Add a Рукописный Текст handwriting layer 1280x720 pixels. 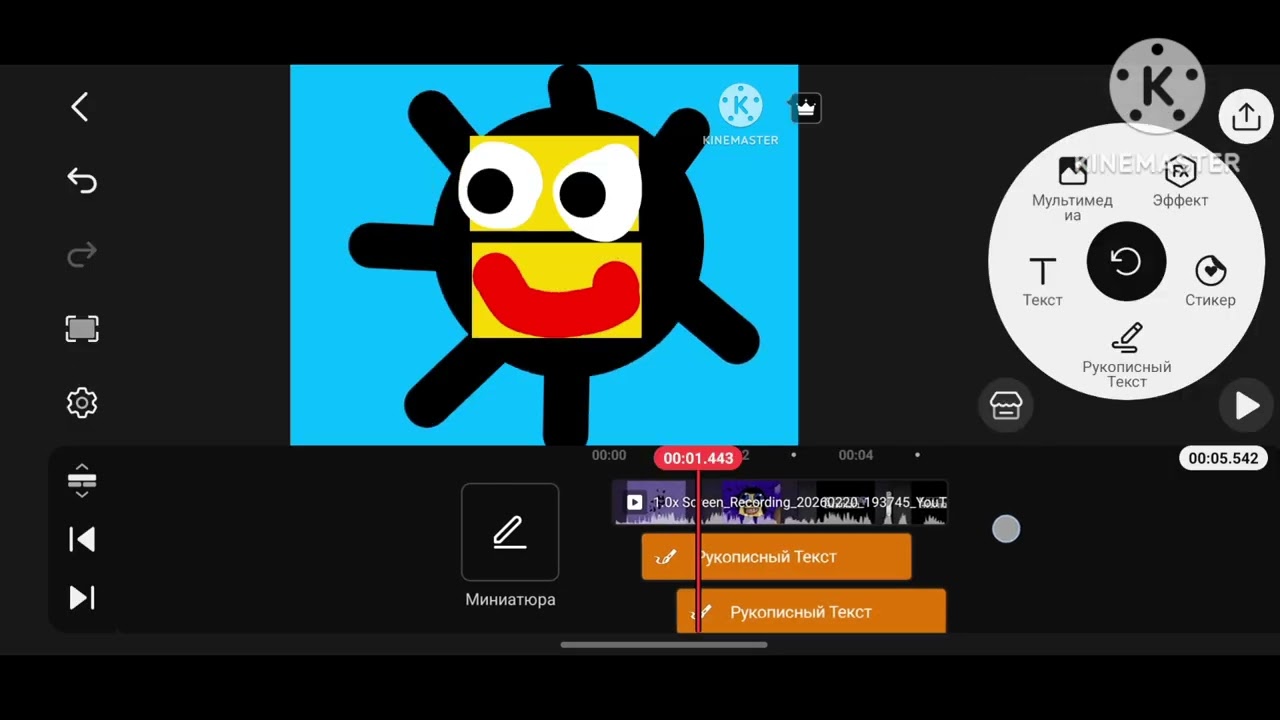[1127, 355]
